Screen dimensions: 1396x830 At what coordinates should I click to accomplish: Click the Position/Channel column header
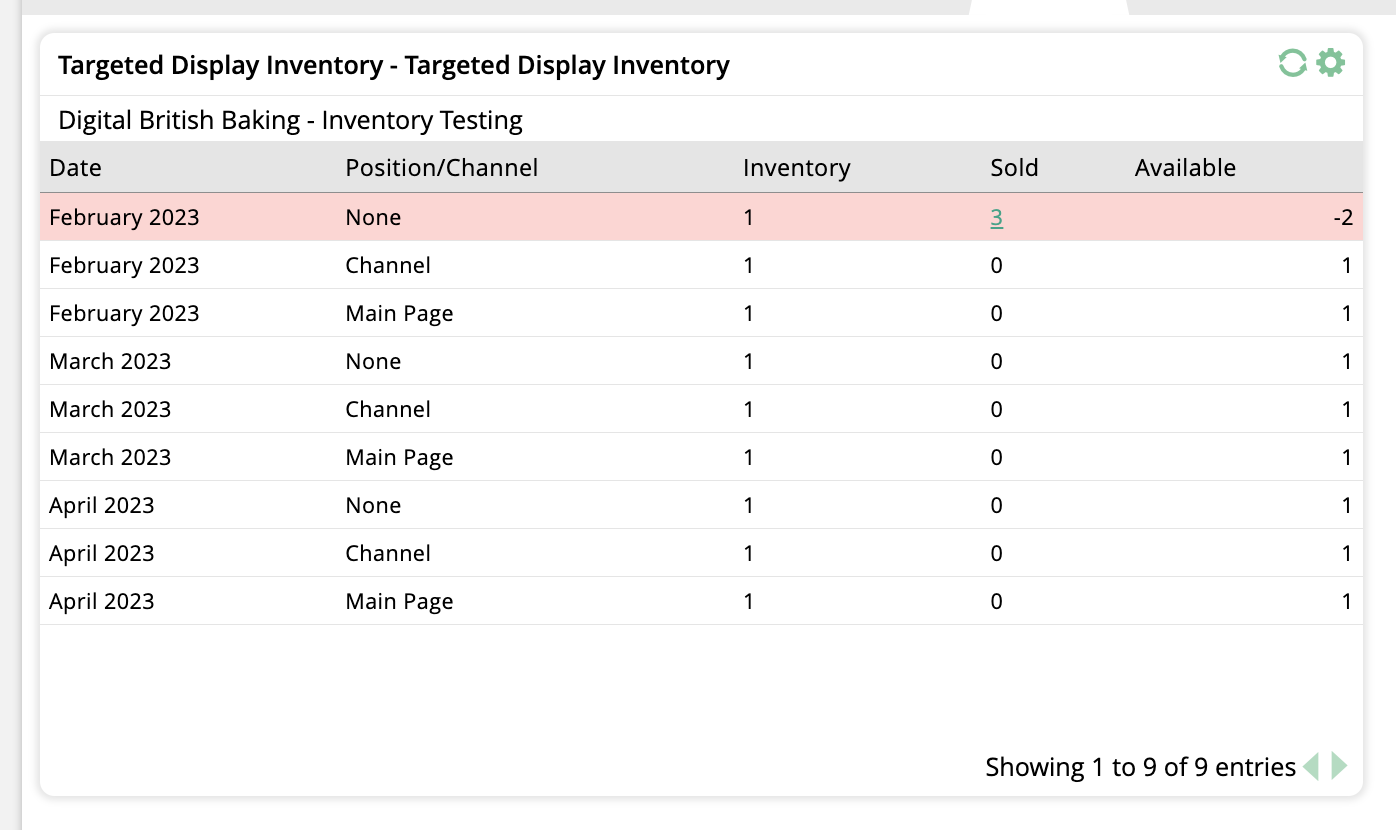point(441,167)
